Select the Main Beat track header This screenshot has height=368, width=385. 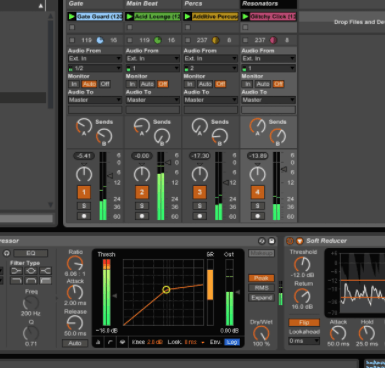(x=153, y=4)
